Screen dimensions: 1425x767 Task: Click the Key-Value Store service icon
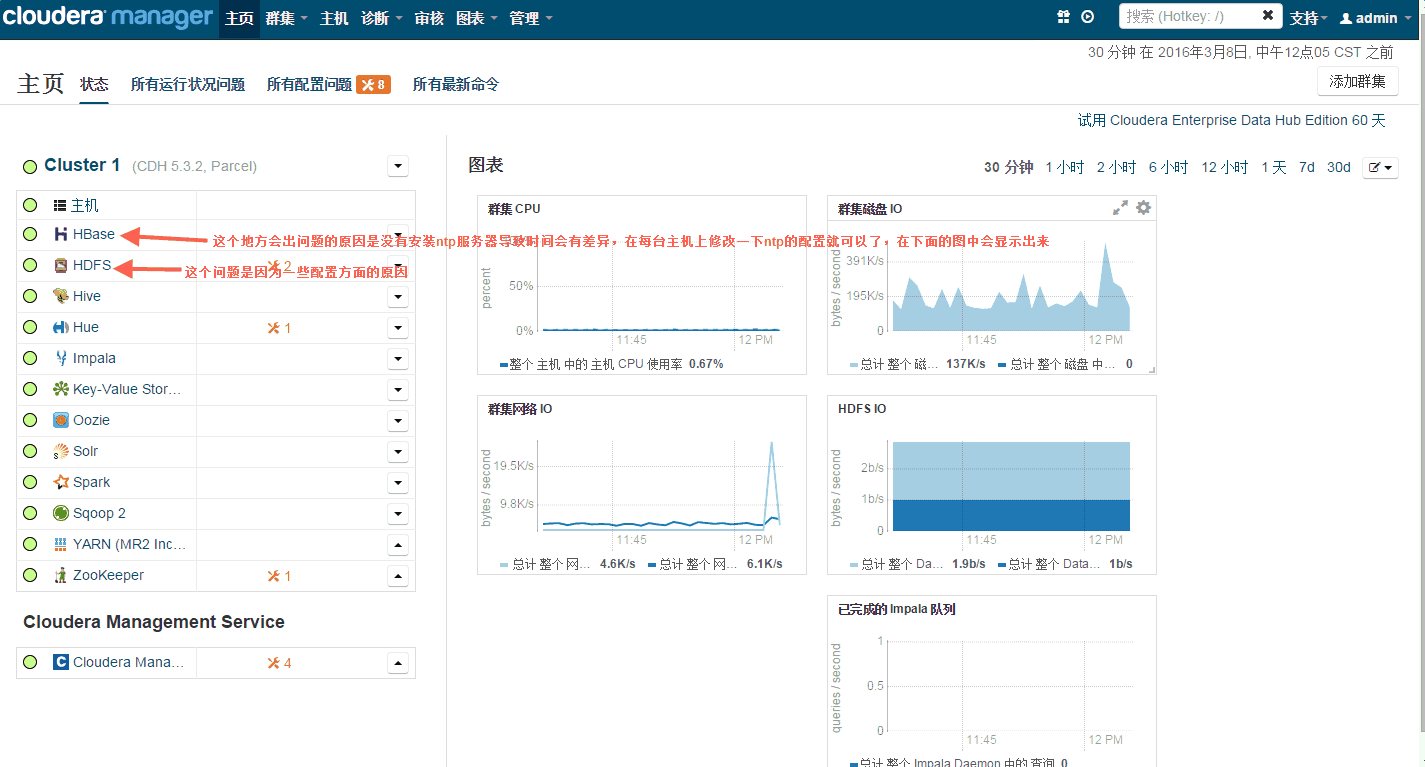tap(61, 389)
